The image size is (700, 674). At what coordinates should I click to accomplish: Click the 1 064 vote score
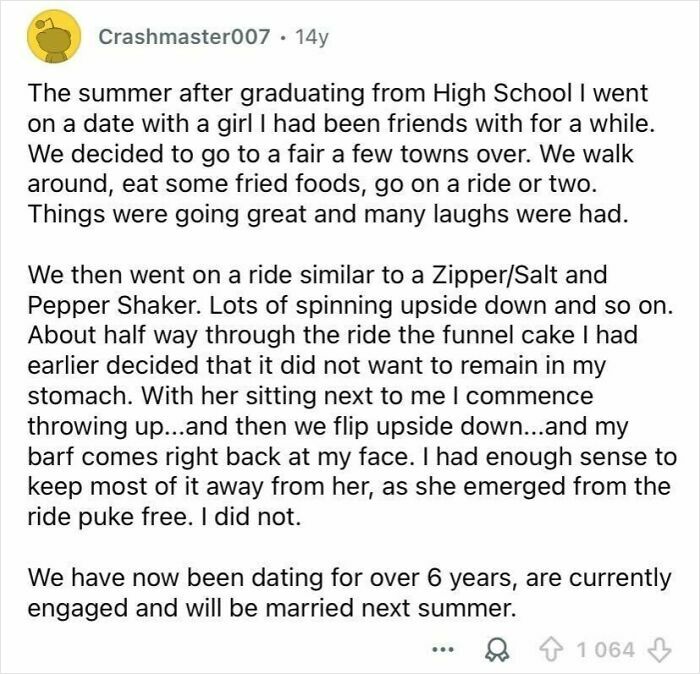(x=607, y=650)
